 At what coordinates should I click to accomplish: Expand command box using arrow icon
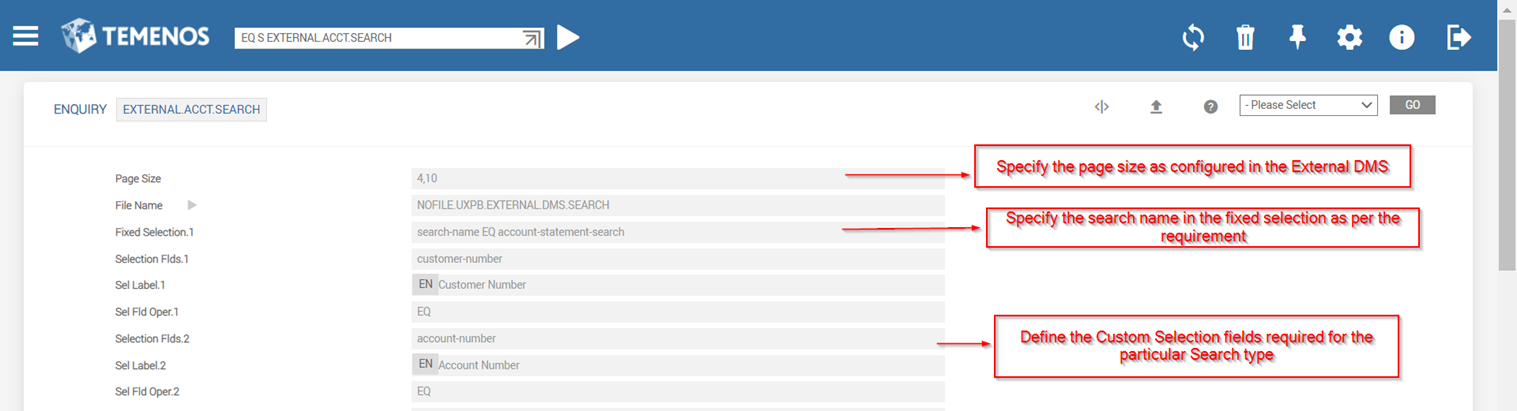click(532, 38)
